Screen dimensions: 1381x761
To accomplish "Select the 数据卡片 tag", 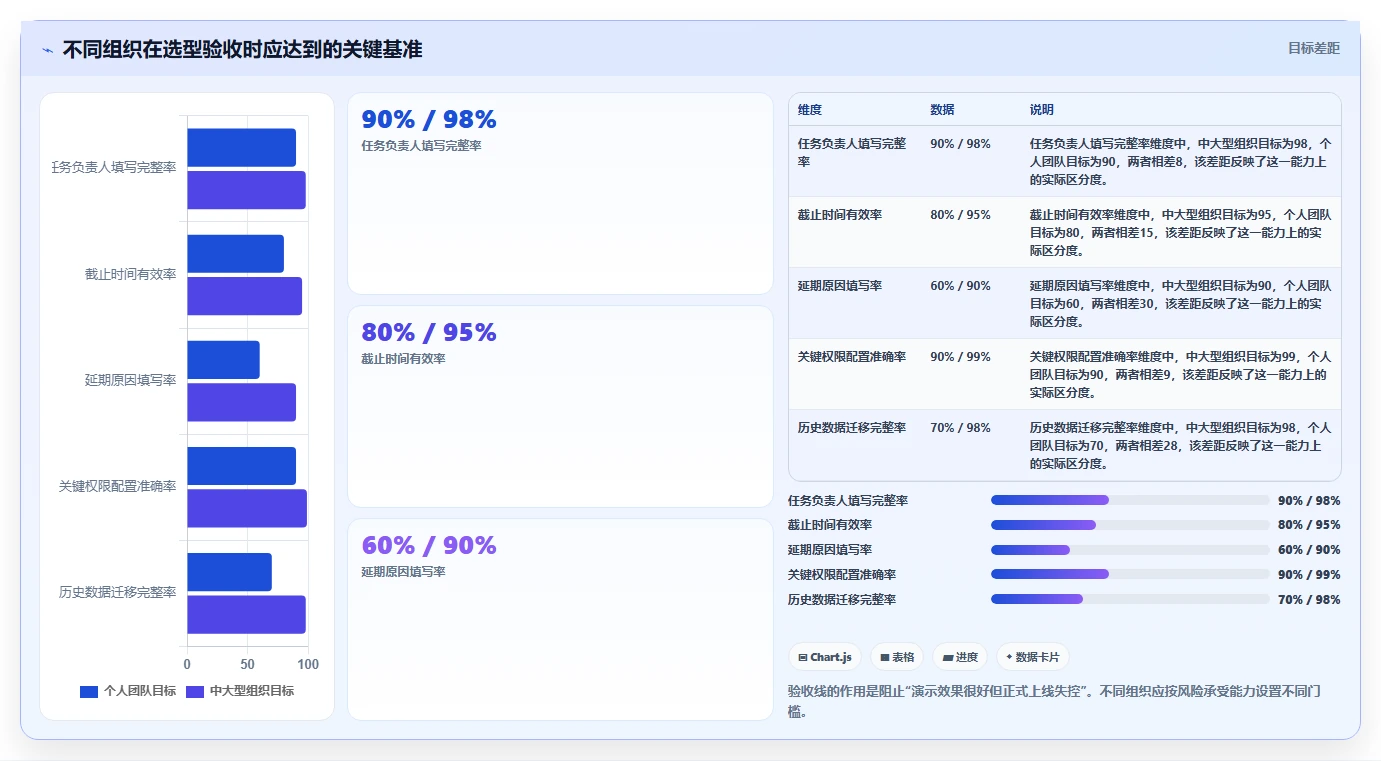I will tap(1033, 657).
